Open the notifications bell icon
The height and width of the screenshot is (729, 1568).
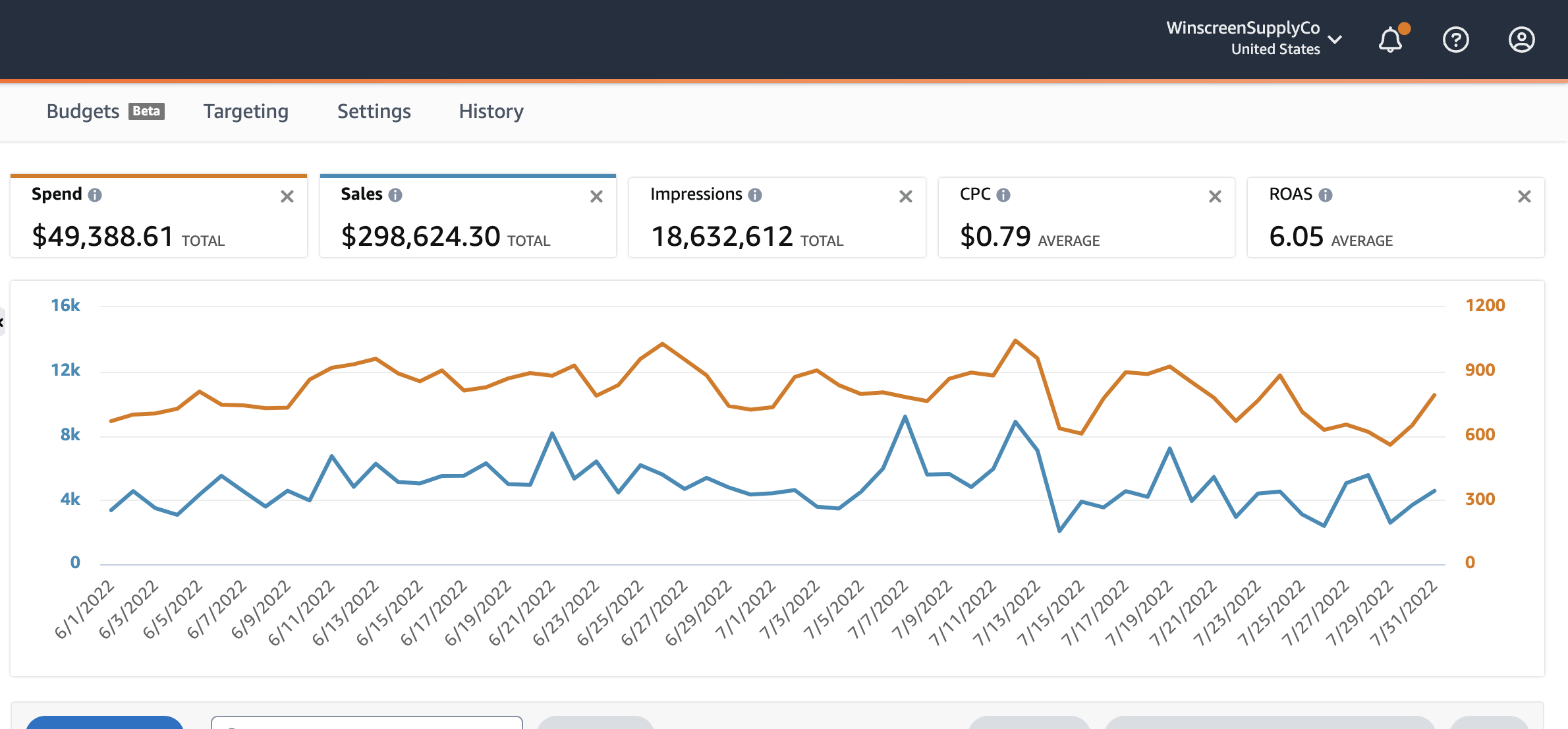click(x=1390, y=40)
